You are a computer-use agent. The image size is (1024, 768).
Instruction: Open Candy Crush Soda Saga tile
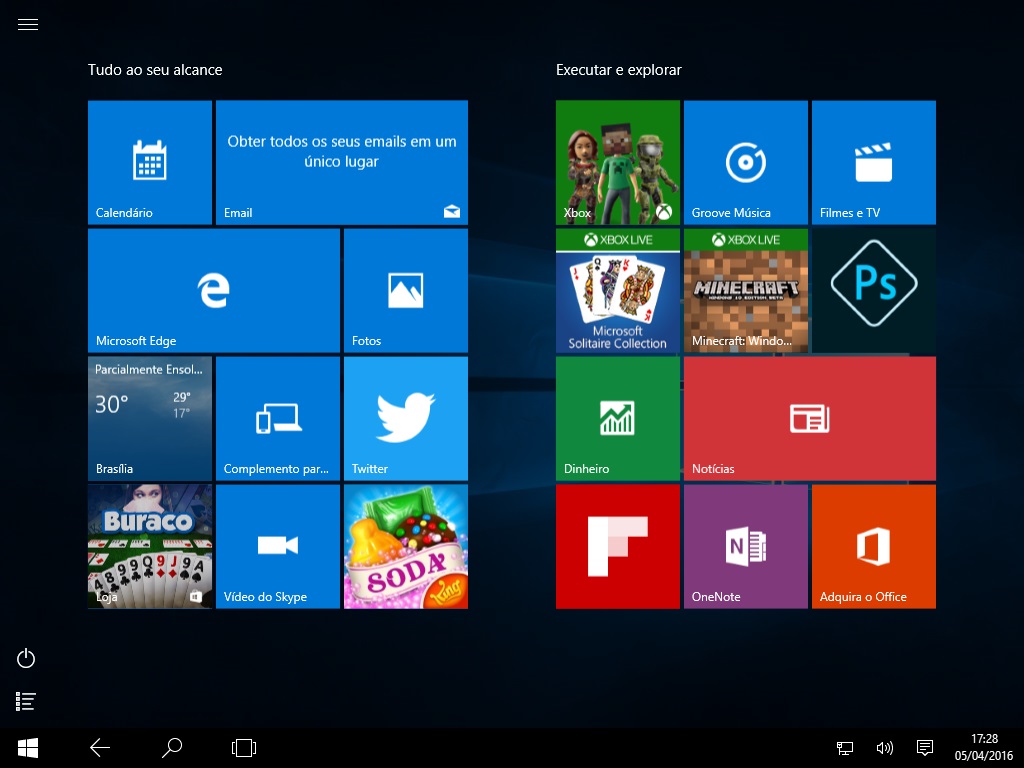(x=405, y=546)
